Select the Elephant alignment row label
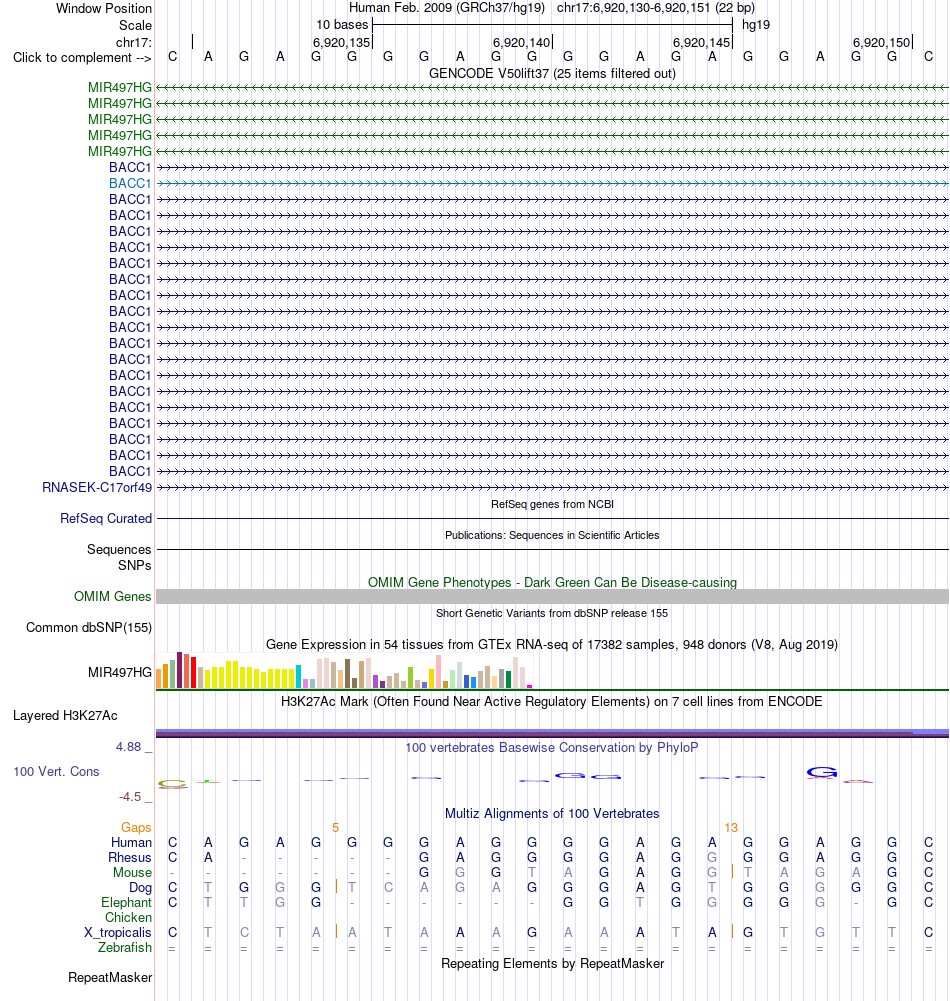The height and width of the screenshot is (1001, 950). point(126,903)
